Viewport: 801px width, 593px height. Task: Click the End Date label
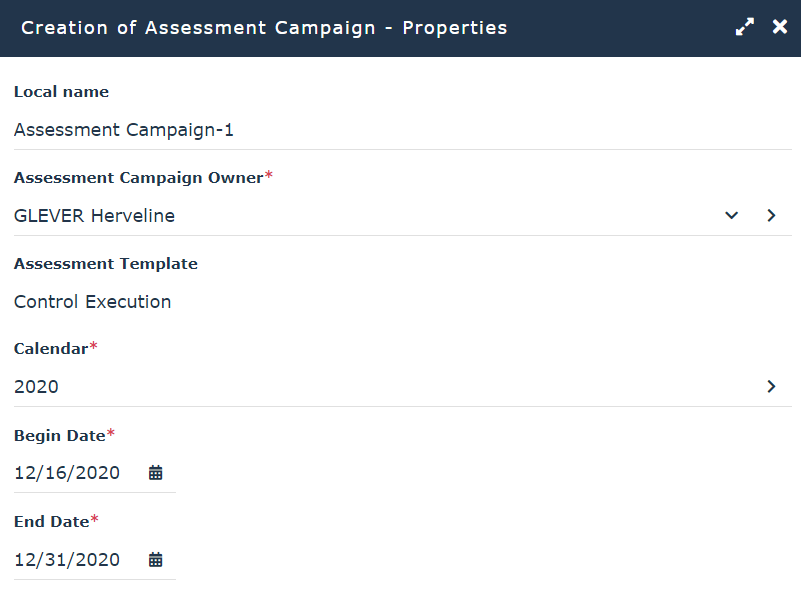point(52,521)
